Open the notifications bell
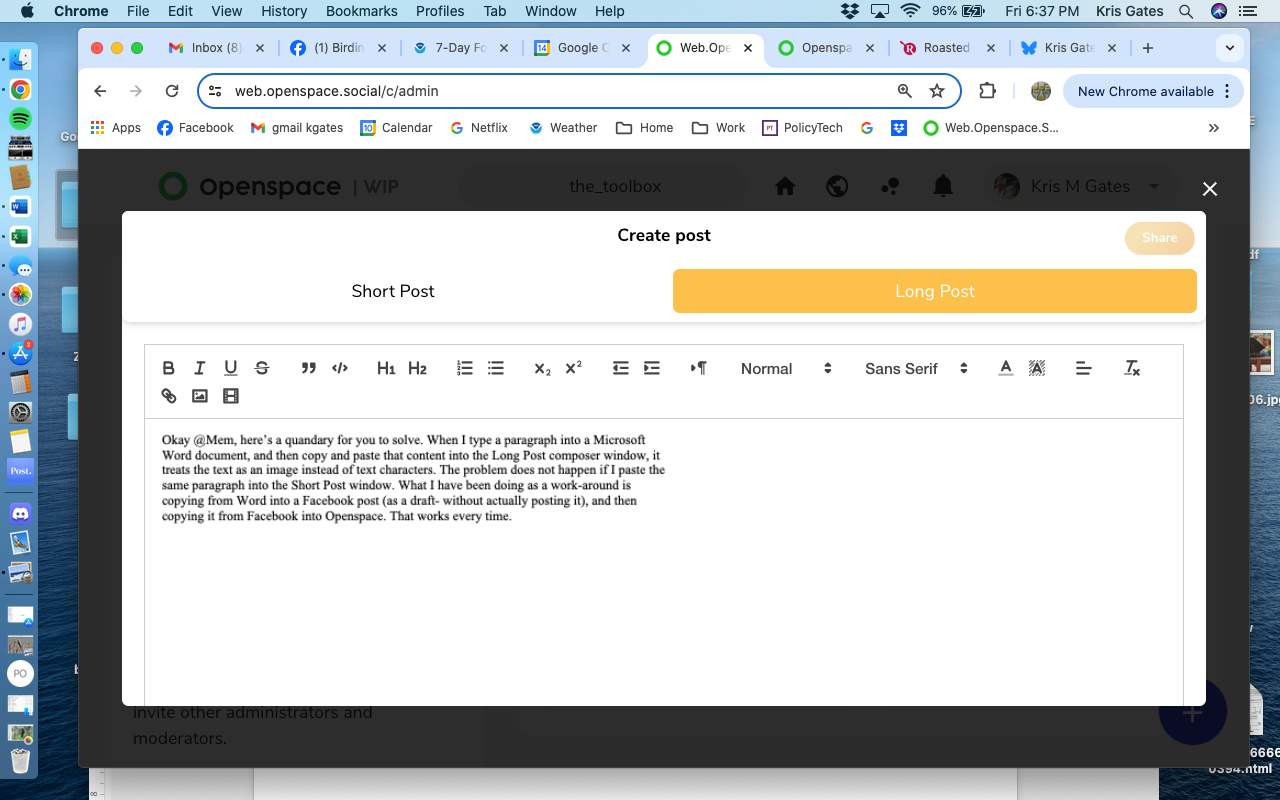 [x=942, y=186]
